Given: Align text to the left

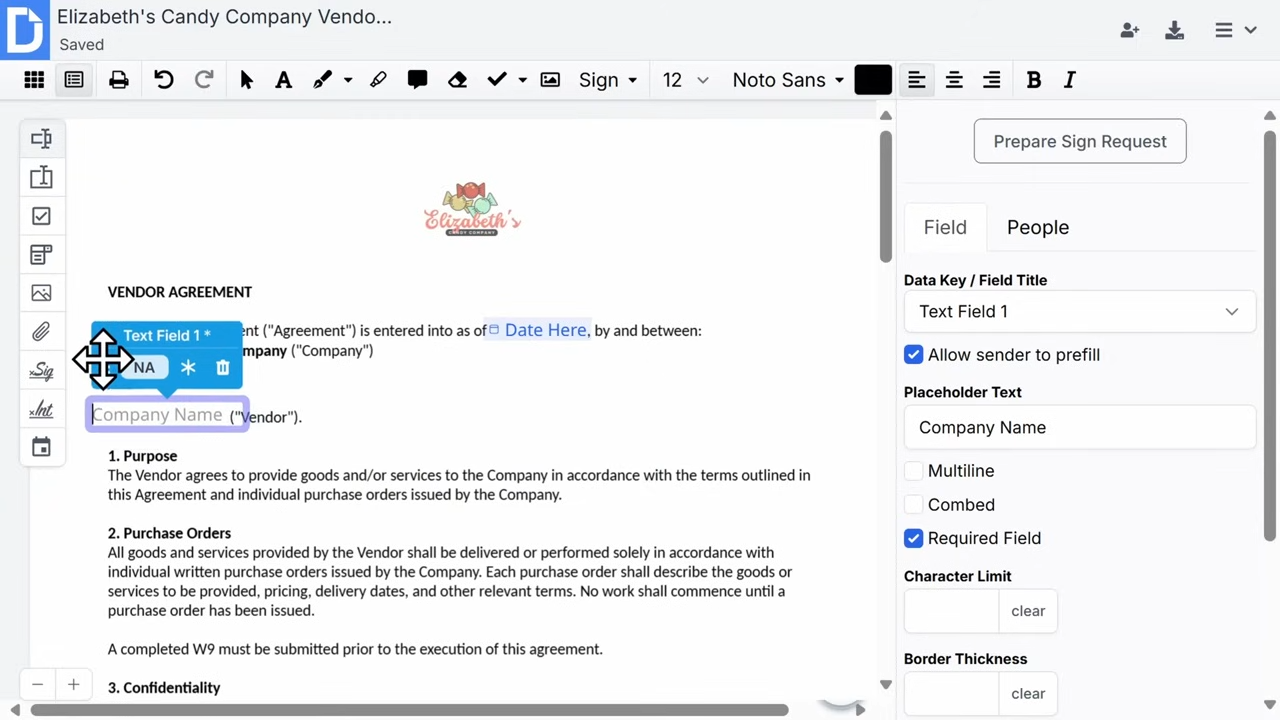Looking at the screenshot, I should (x=916, y=80).
